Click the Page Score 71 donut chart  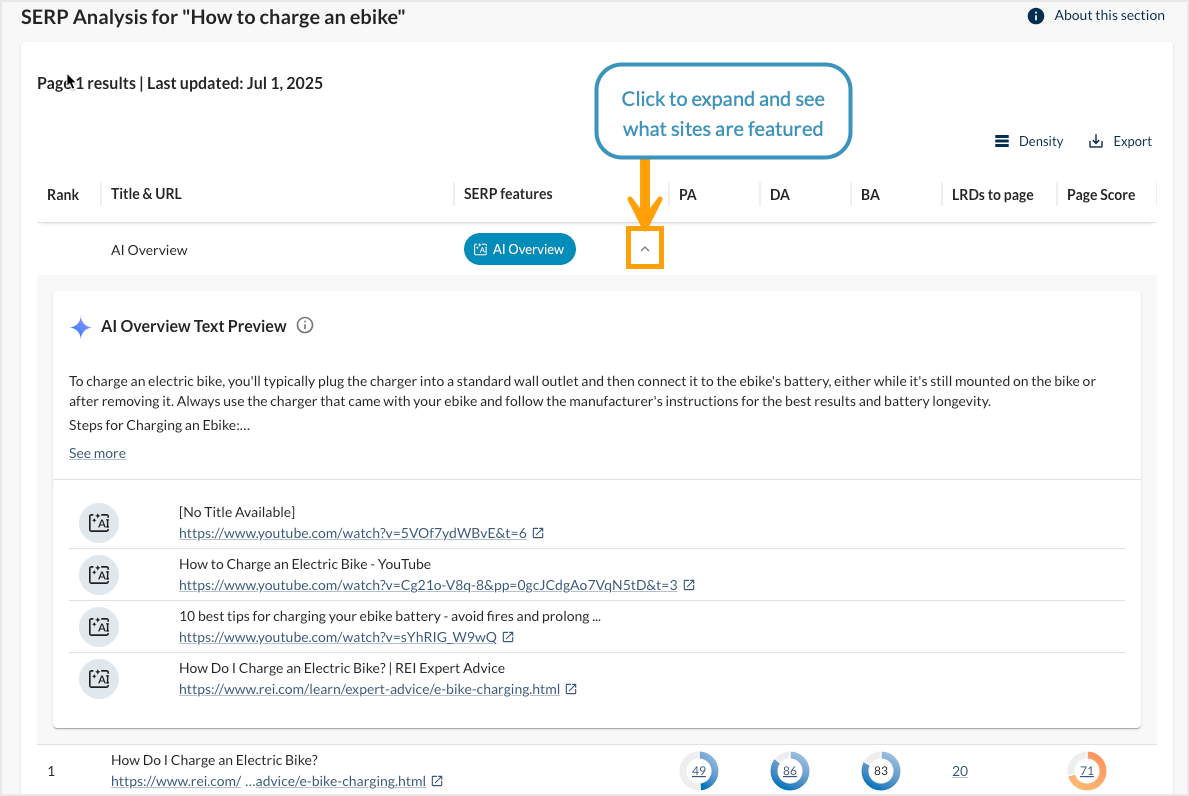click(1087, 771)
